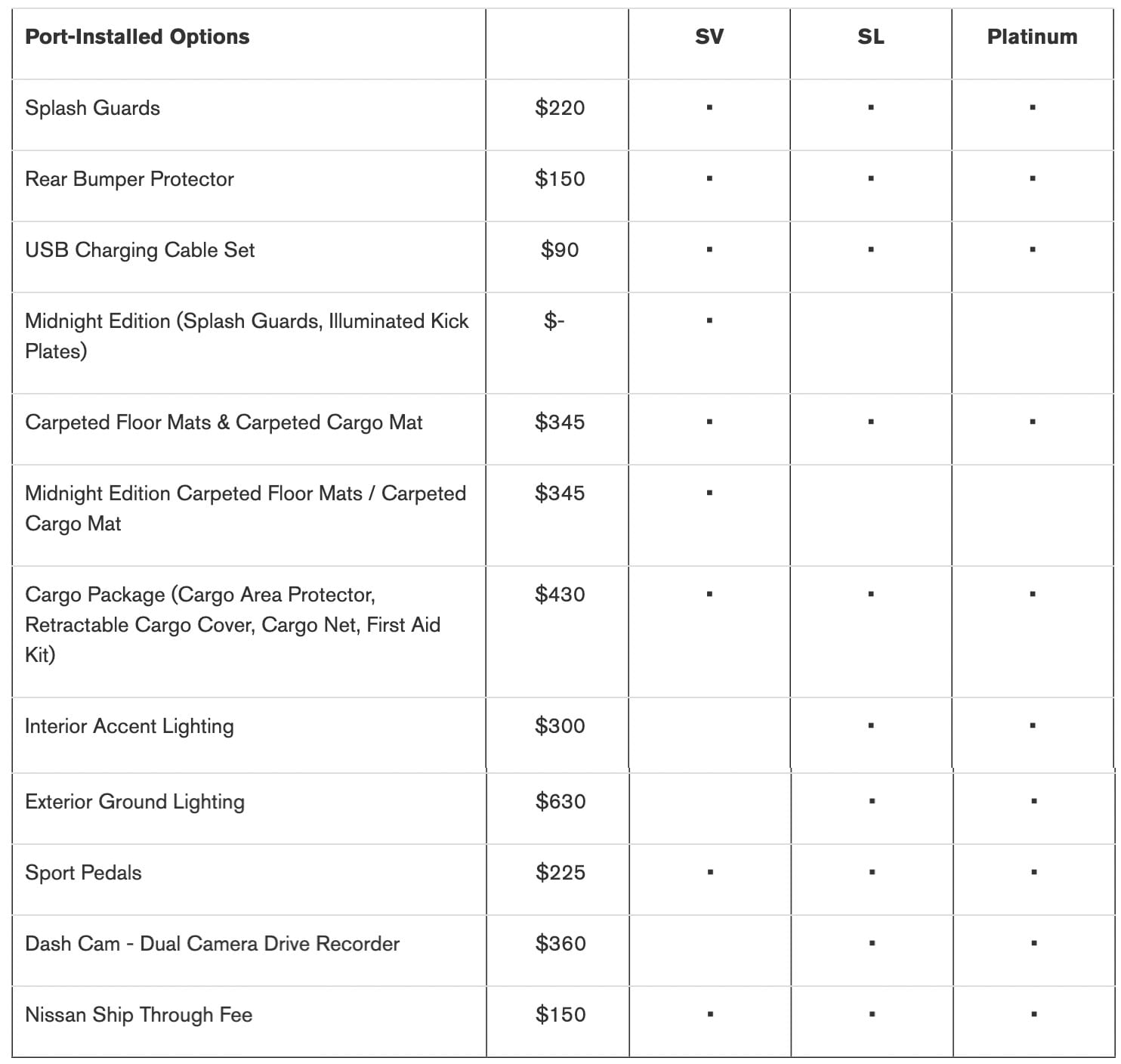
Task: Click the $430 Cargo Package price
Action: tap(559, 595)
